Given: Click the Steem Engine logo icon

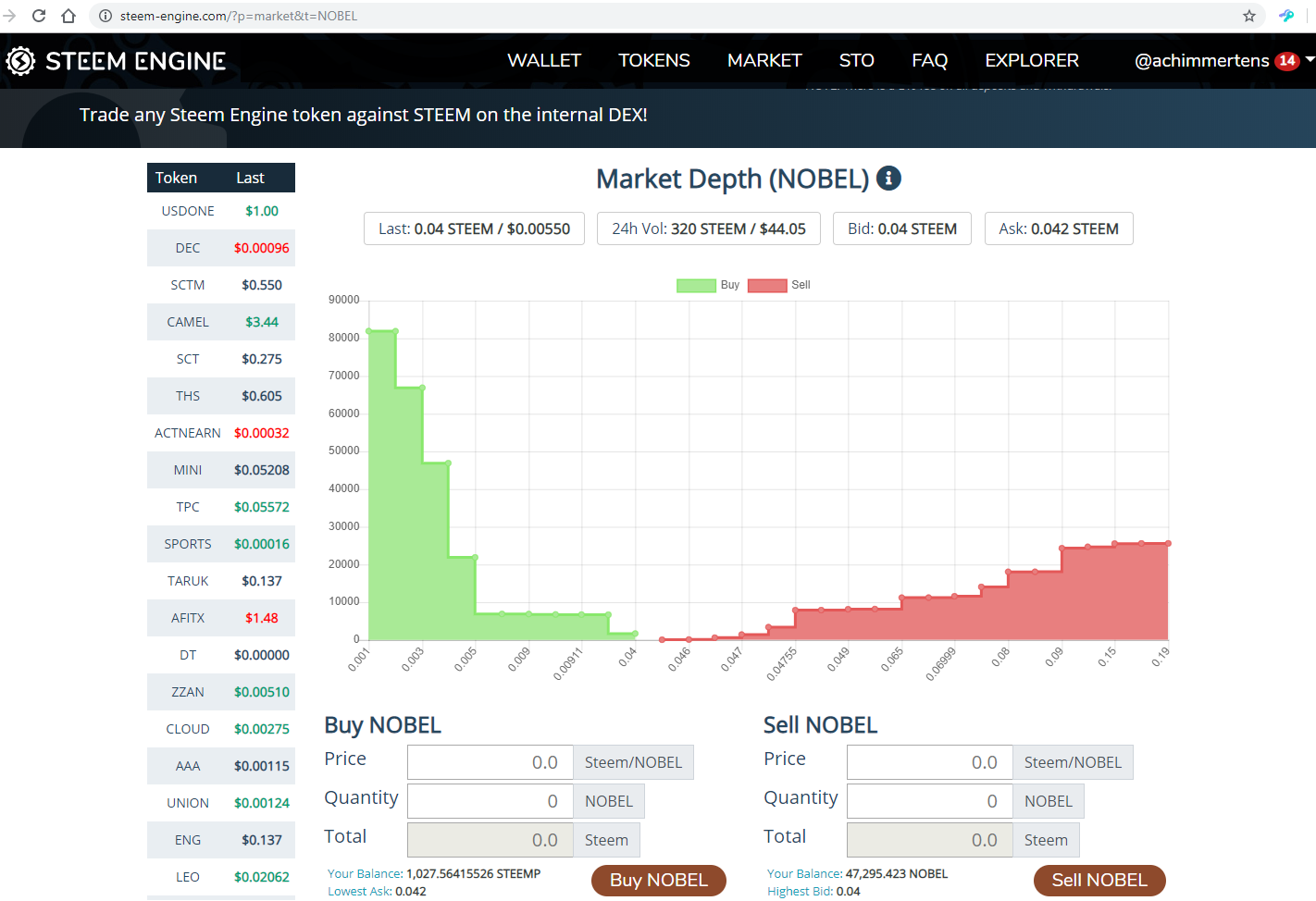Looking at the screenshot, I should [x=20, y=61].
